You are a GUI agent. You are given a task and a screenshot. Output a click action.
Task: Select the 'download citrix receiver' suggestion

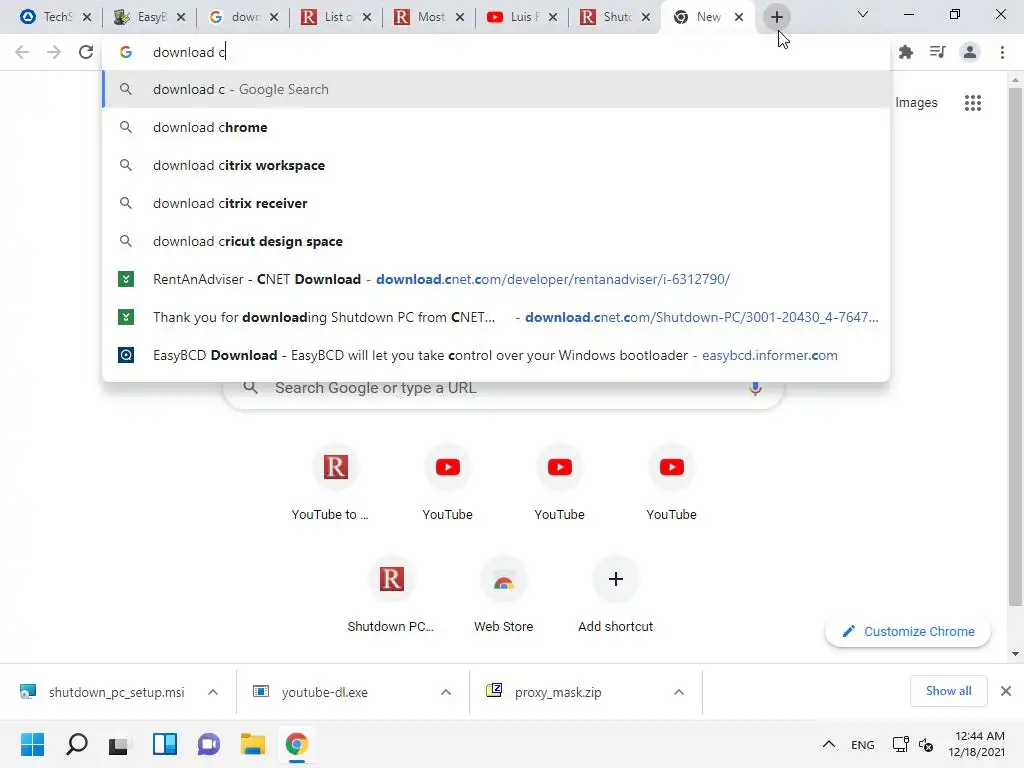(x=496, y=203)
